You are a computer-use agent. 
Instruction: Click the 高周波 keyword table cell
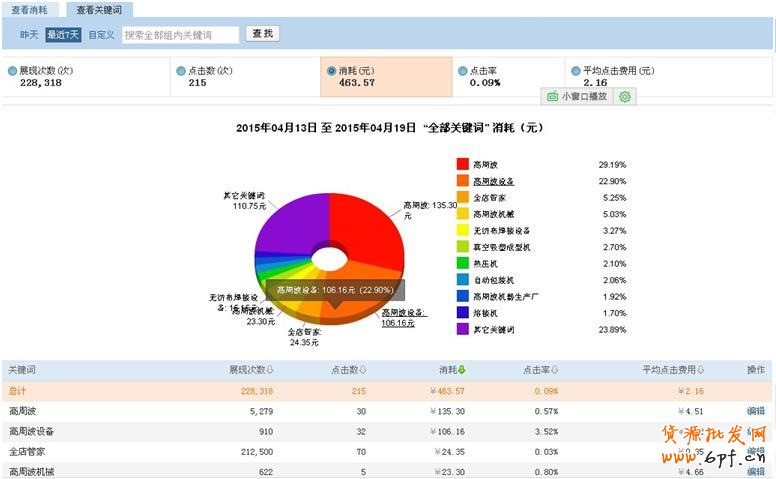22,411
